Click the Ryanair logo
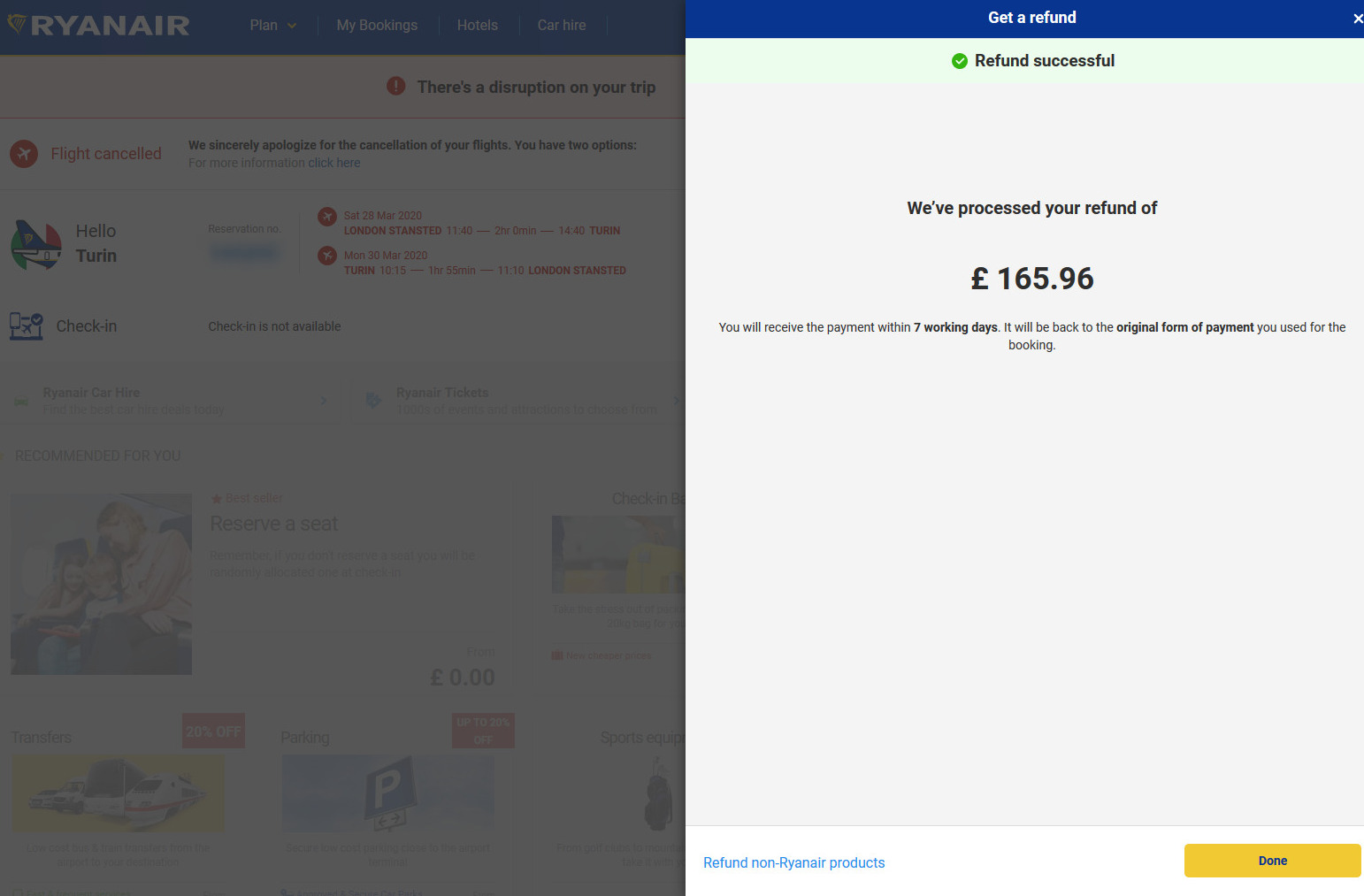1364x896 pixels. [x=98, y=25]
